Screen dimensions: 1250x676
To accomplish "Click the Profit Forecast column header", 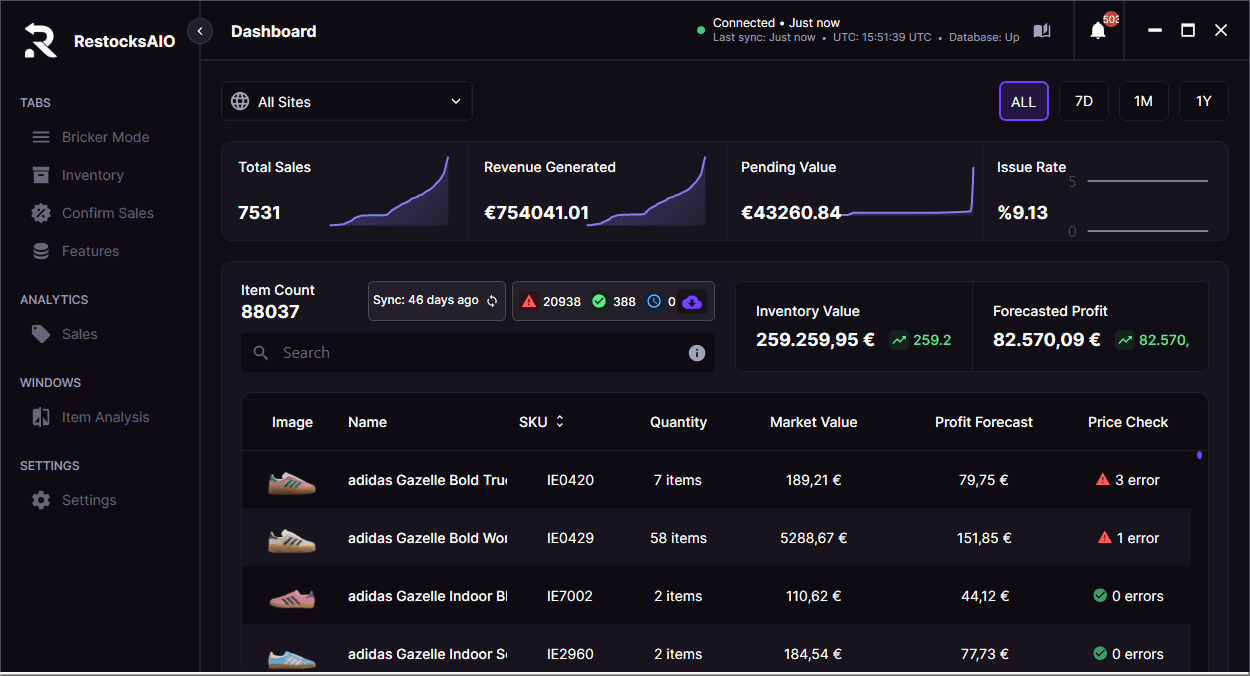I will pyautogui.click(x=984, y=422).
